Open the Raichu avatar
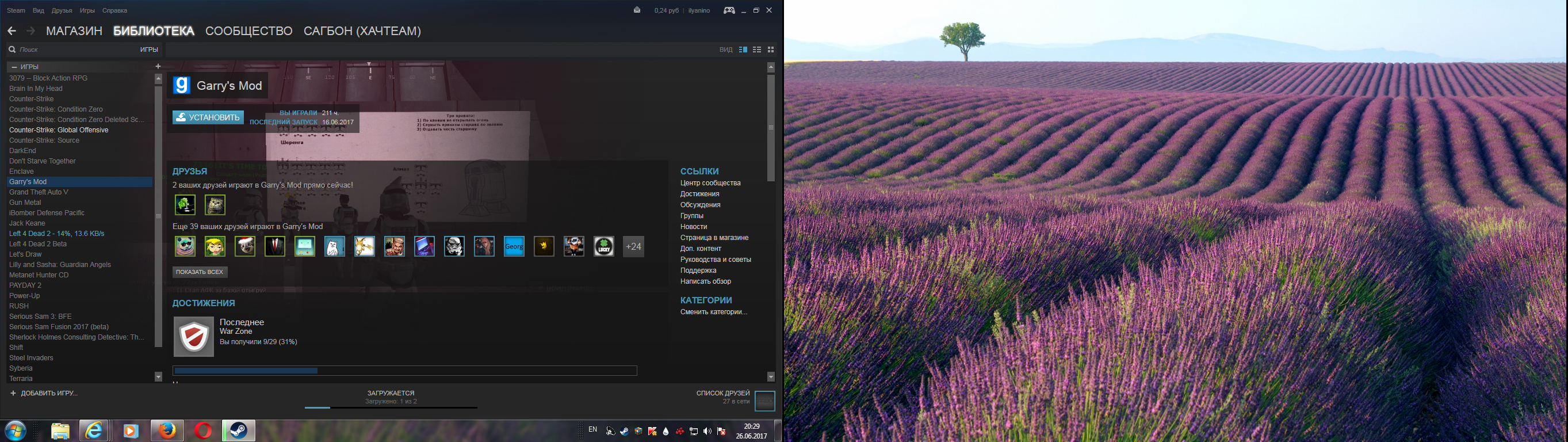Image resolution: width=1568 pixels, height=442 pixels. pos(364,246)
